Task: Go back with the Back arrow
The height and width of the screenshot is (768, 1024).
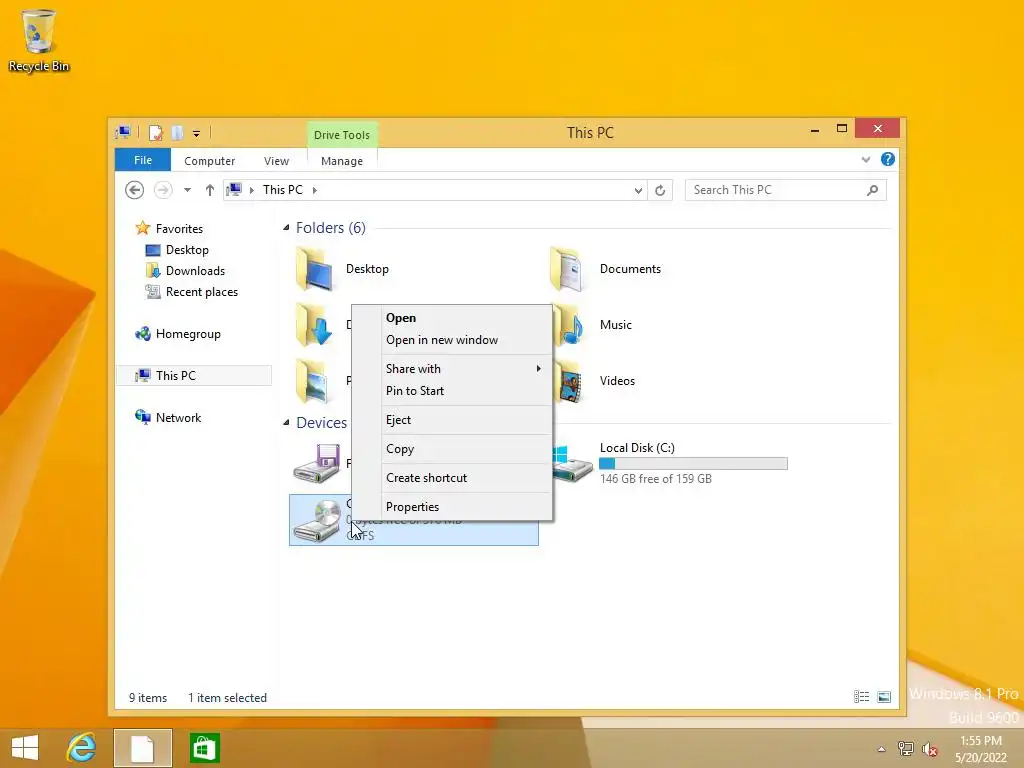Action: pos(135,190)
